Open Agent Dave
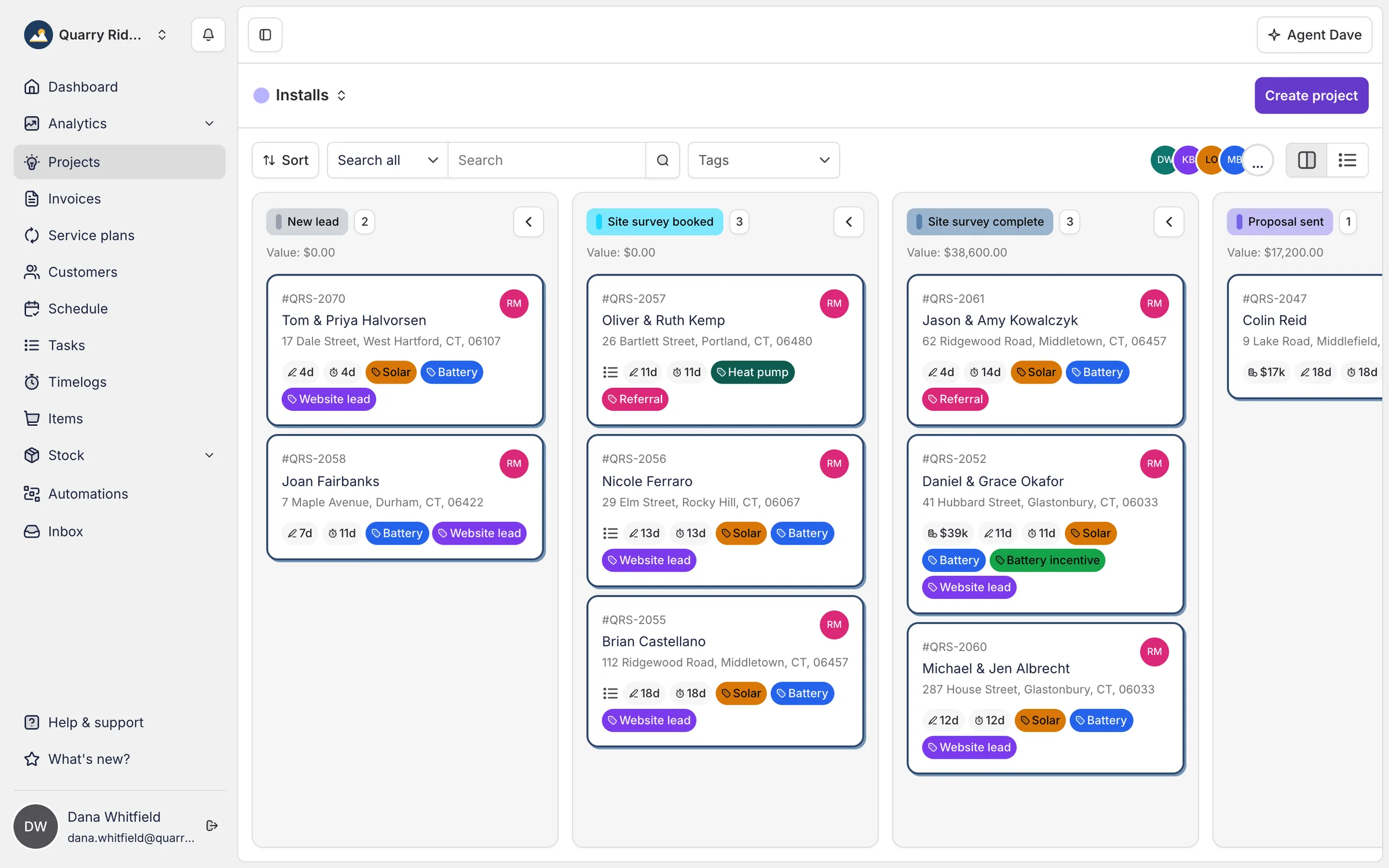The image size is (1389, 868). point(1314,35)
